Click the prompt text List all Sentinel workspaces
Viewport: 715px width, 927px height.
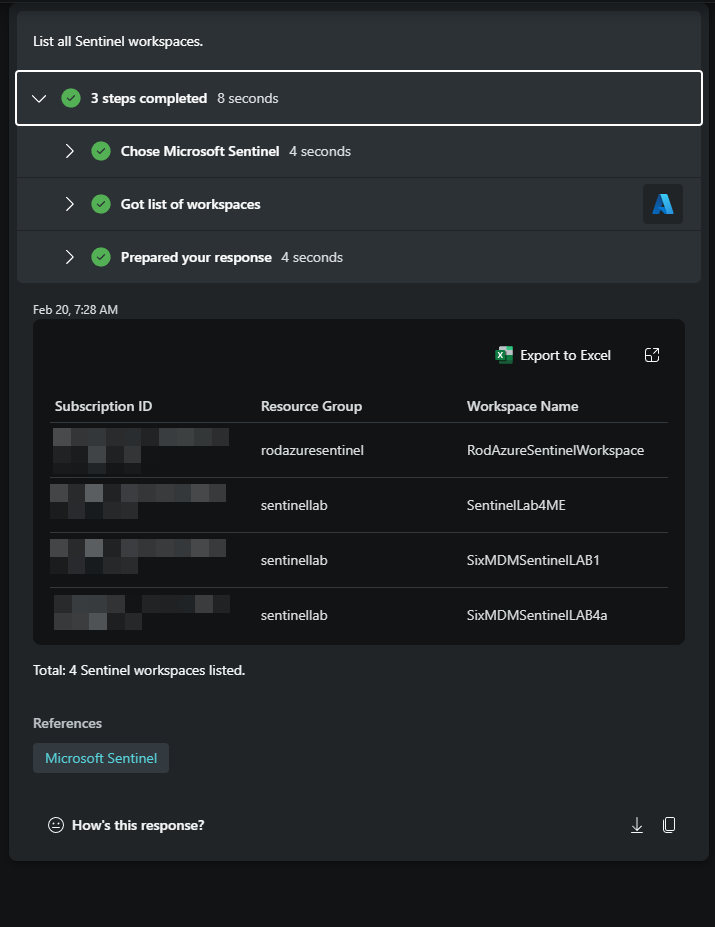click(118, 41)
